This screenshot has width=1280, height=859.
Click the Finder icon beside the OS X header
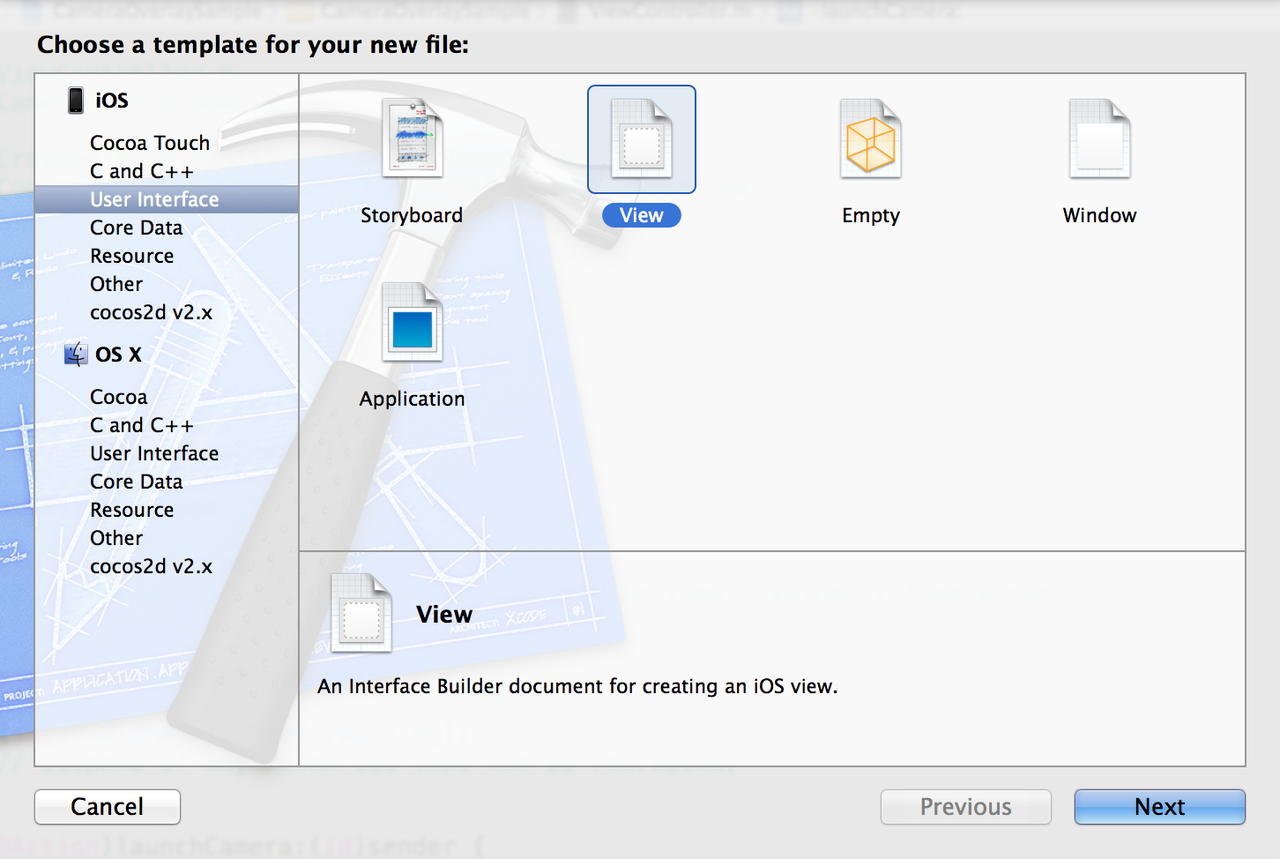click(76, 354)
